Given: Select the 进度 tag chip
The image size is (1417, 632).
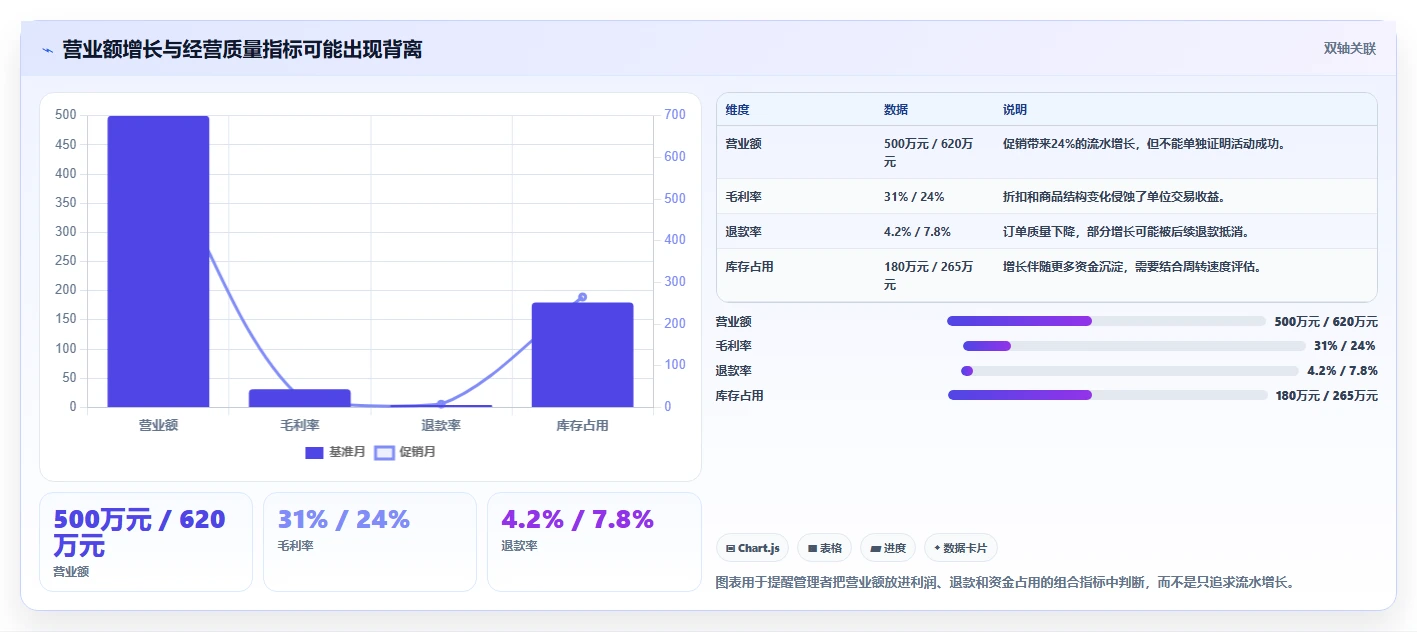Looking at the screenshot, I should point(888,548).
